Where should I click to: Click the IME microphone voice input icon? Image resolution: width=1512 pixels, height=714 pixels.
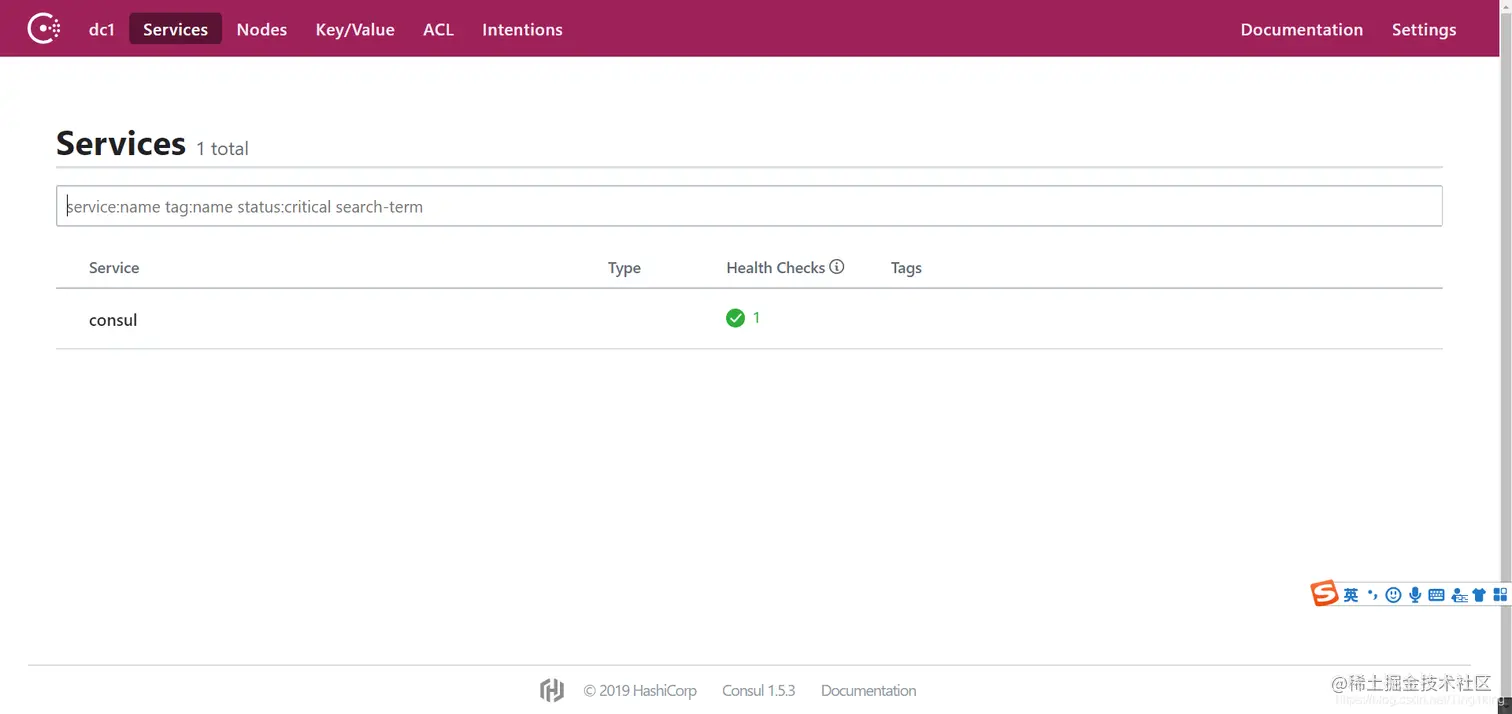coord(1415,595)
